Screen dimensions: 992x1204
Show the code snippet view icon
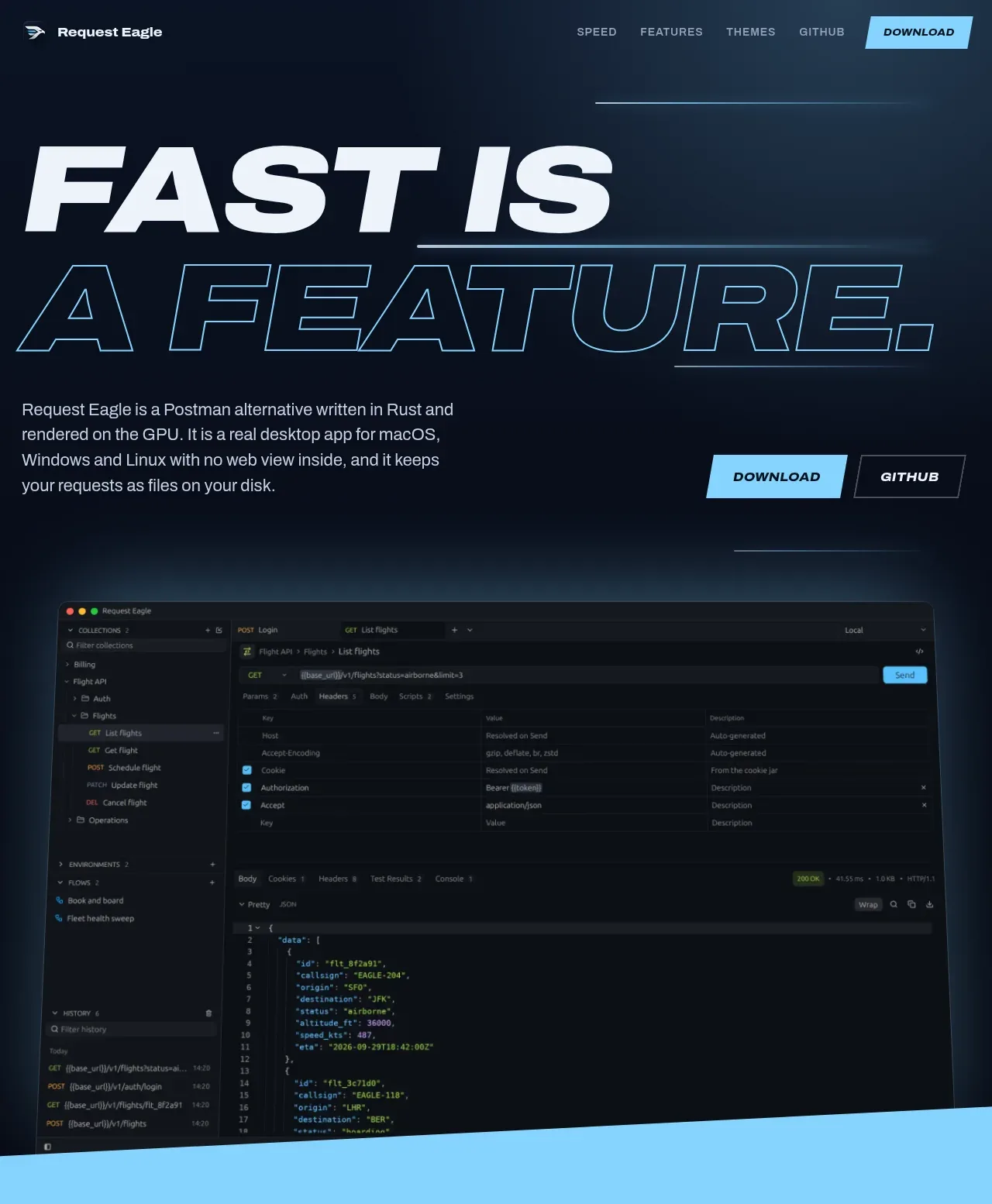(x=919, y=652)
